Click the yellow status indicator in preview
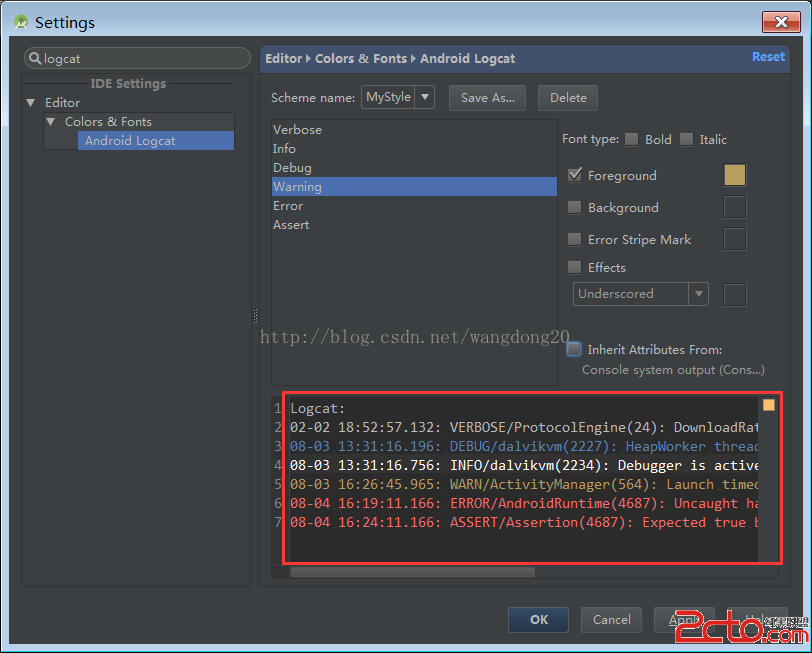The width and height of the screenshot is (812, 653). coord(768,405)
